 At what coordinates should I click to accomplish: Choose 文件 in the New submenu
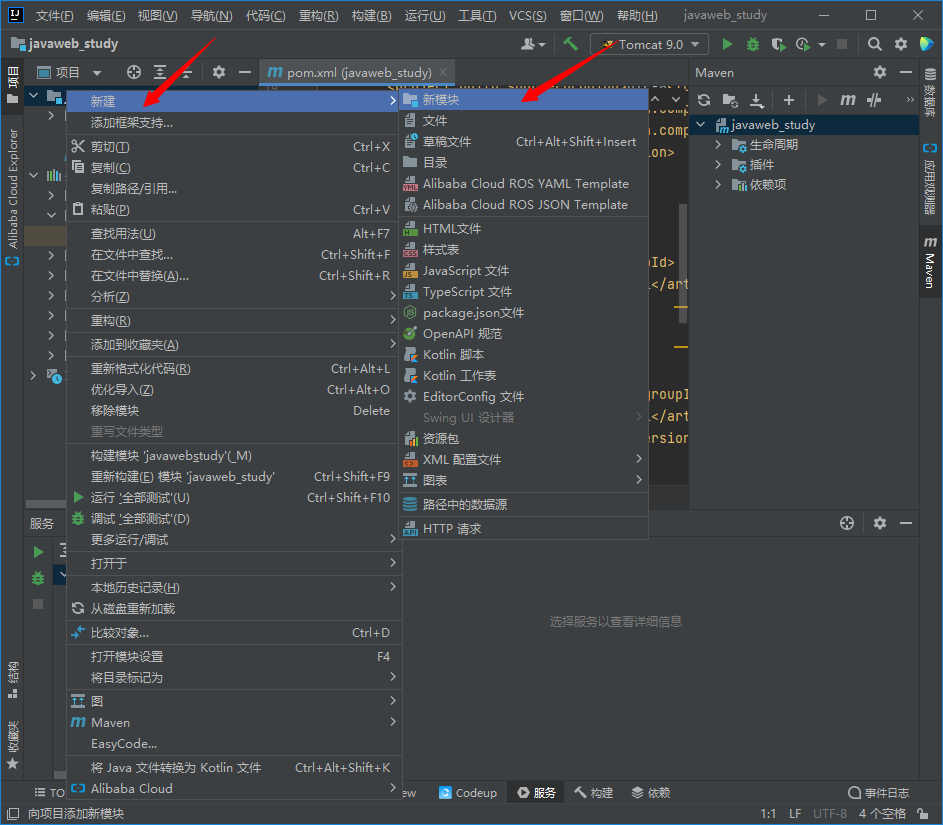pos(524,120)
